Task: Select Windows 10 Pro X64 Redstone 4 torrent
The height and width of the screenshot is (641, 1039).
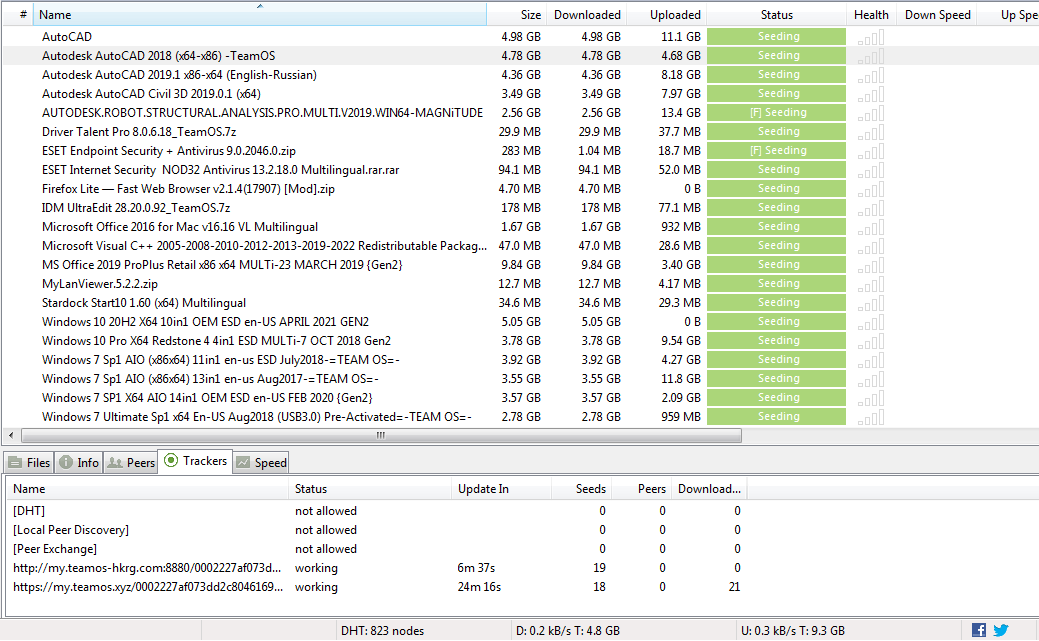Action: tap(216, 341)
